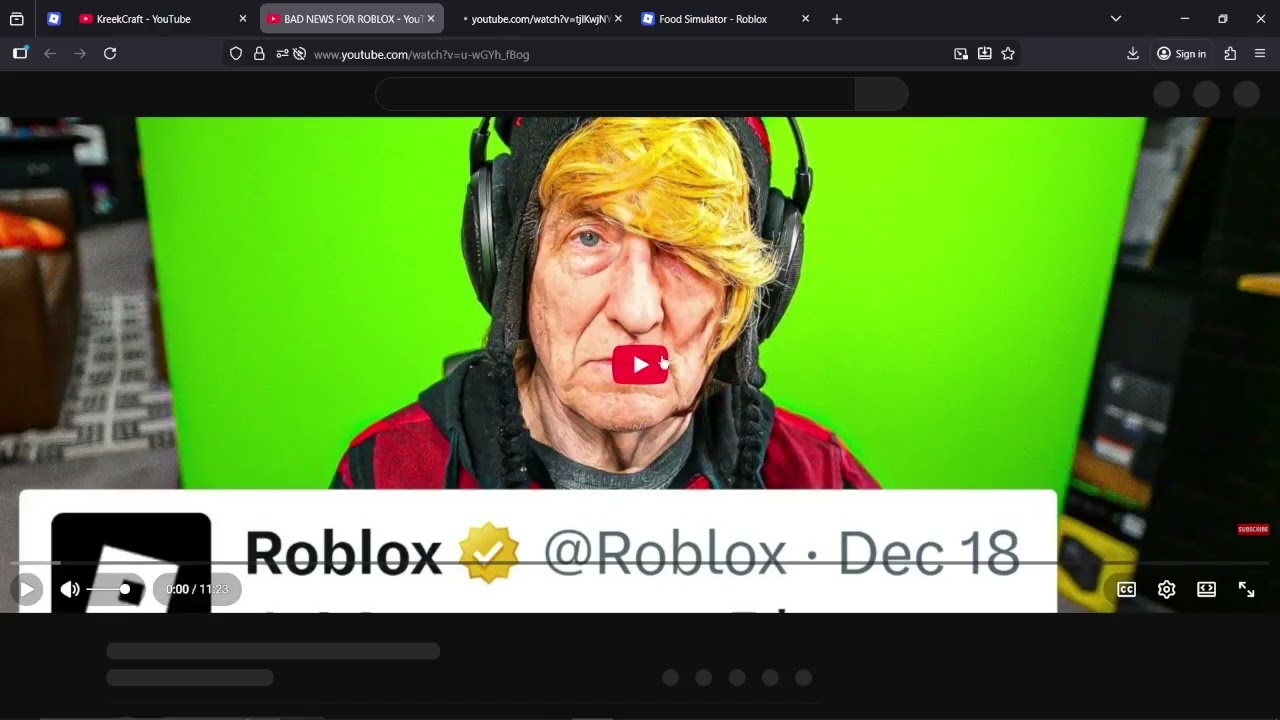Play the video using the red center button
The width and height of the screenshot is (1280, 720).
(x=640, y=365)
